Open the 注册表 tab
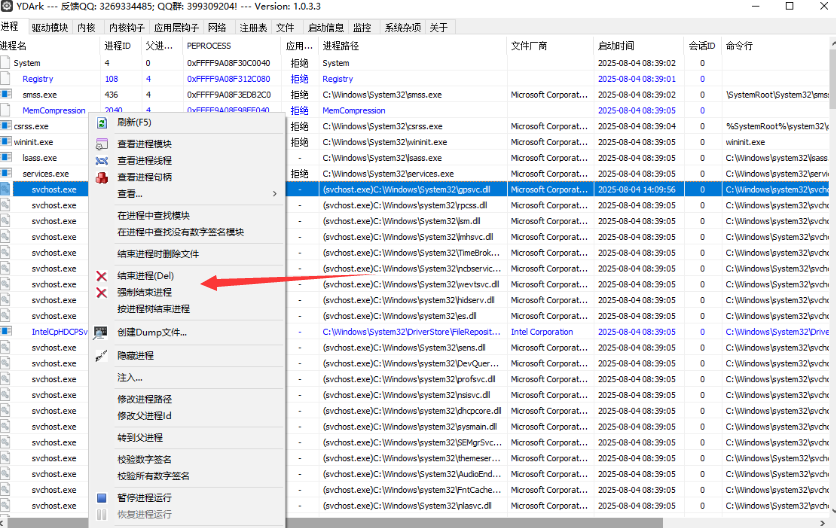 tap(253, 27)
